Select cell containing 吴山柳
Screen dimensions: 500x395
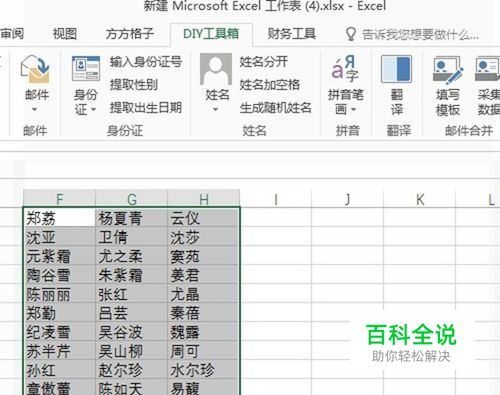coord(131,351)
